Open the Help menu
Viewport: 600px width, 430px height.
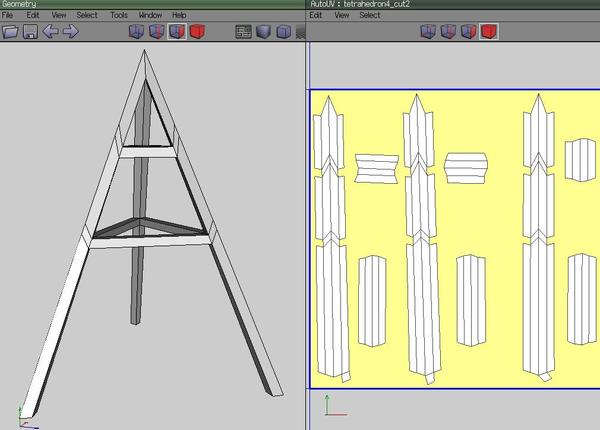click(179, 15)
